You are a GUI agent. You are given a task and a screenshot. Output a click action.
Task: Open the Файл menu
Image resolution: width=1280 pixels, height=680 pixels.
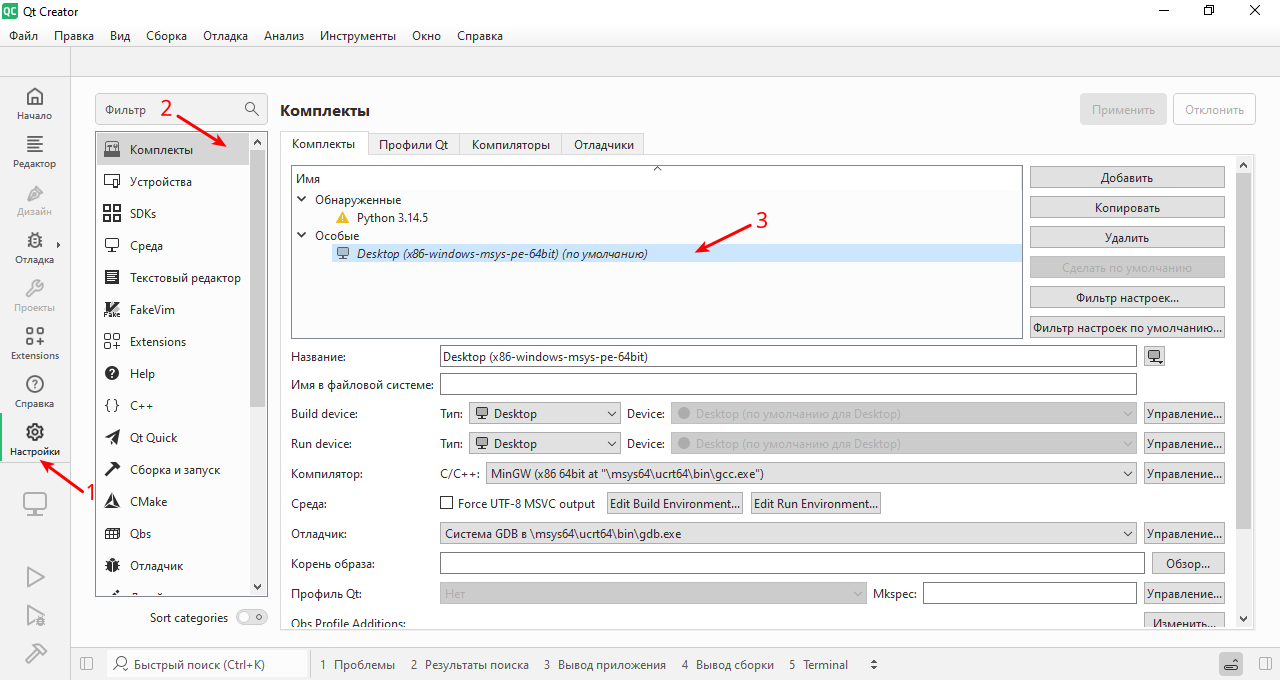(x=24, y=36)
